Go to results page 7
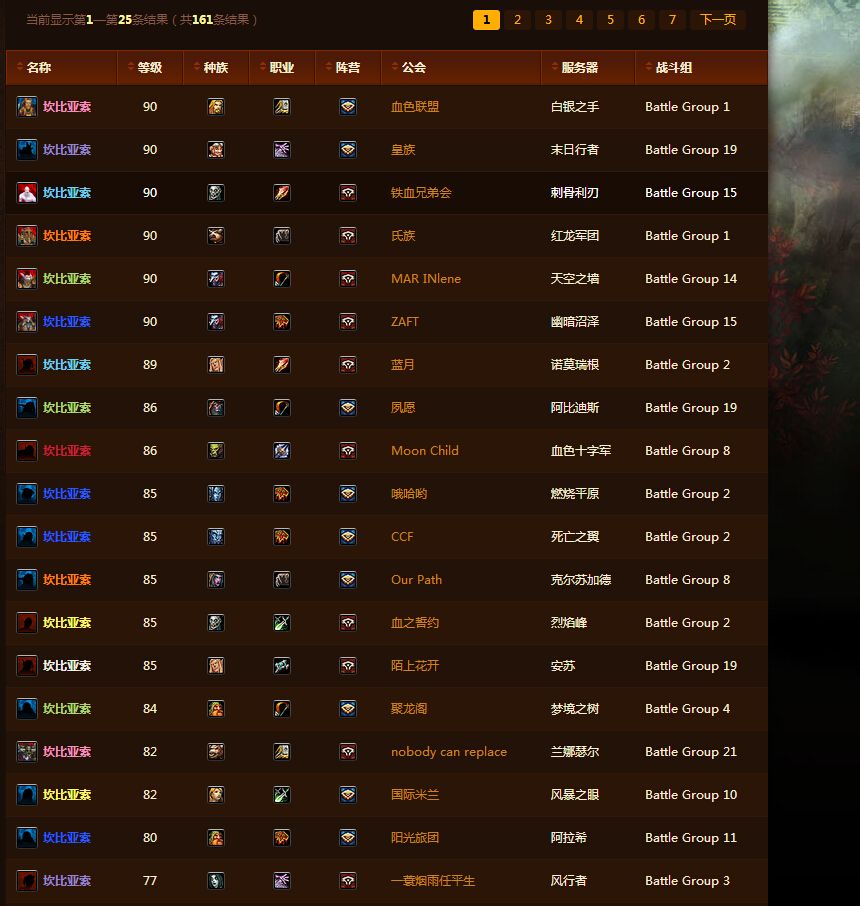860x906 pixels. (672, 20)
